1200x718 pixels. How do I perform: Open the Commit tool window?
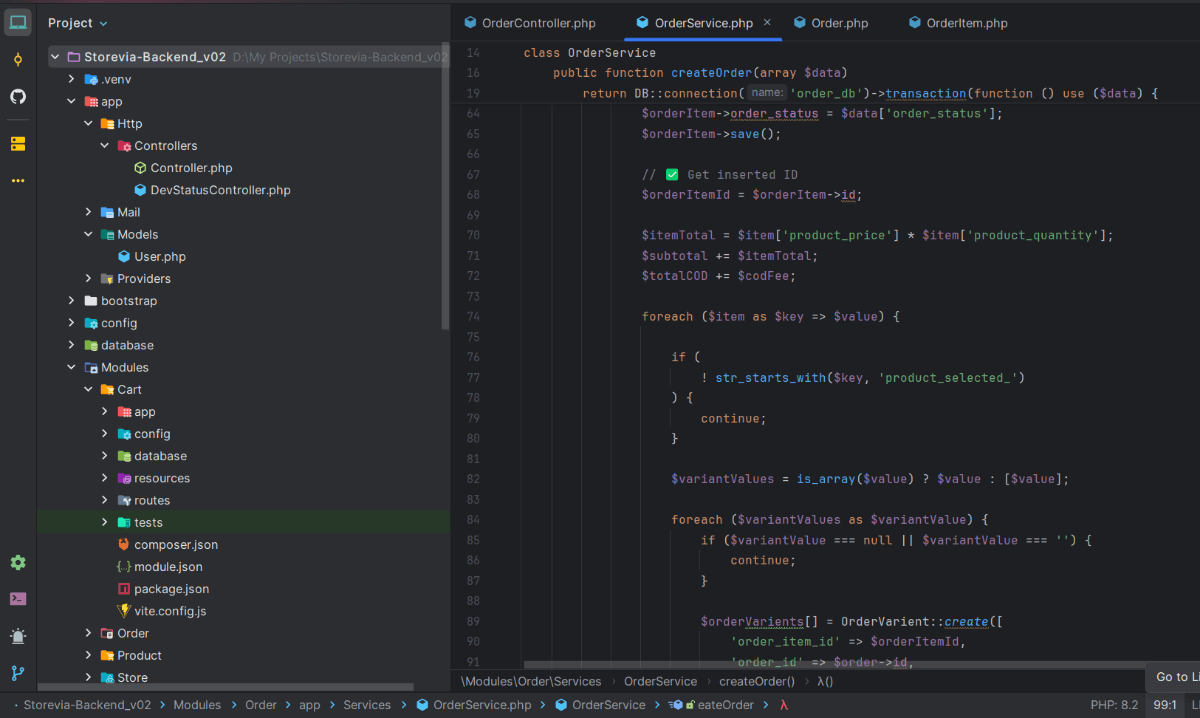coord(18,60)
